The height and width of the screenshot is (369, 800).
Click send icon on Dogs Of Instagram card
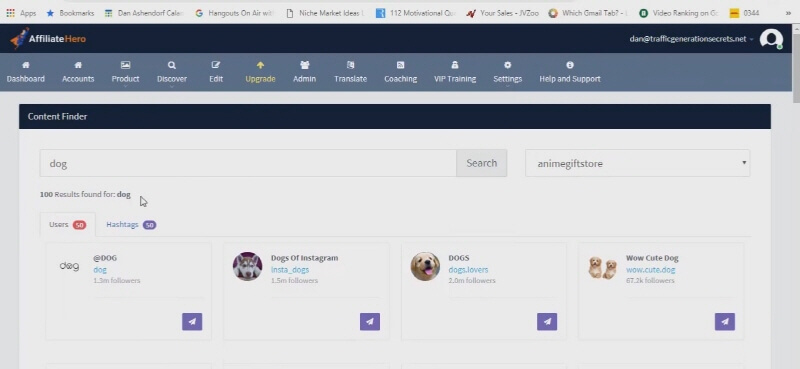[370, 322]
